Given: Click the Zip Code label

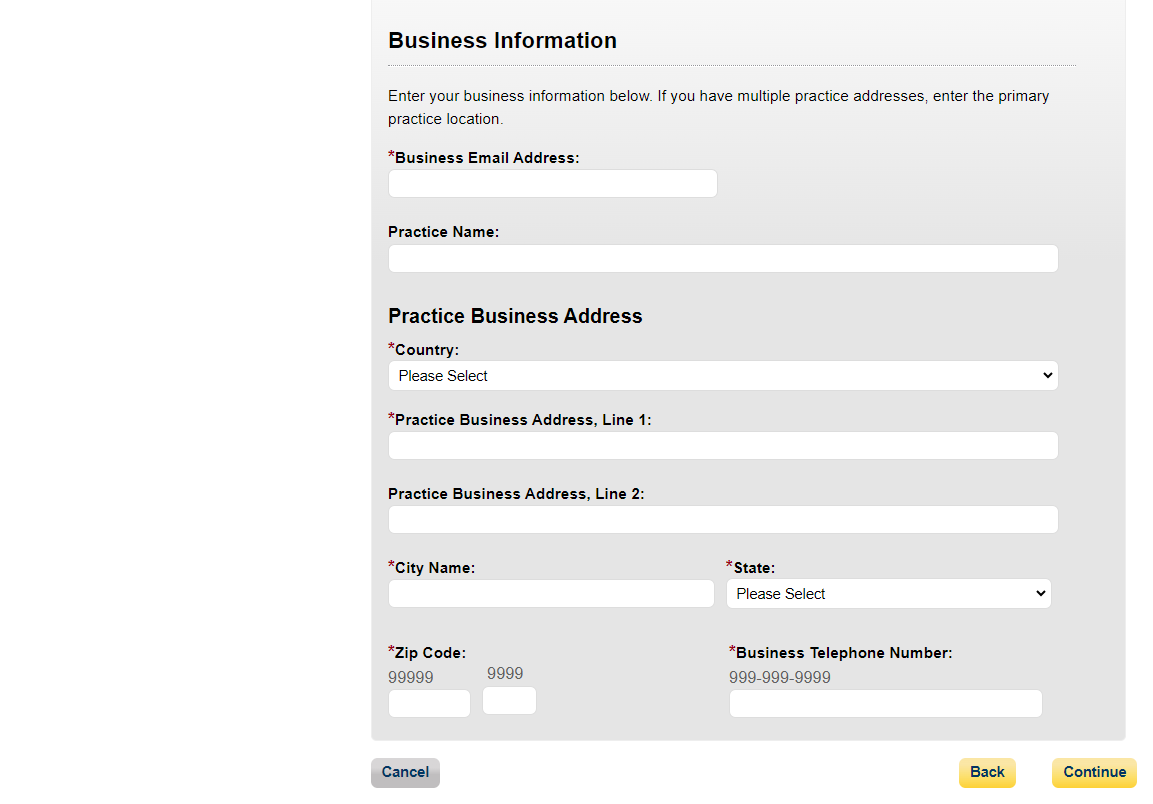Looking at the screenshot, I should (x=430, y=653).
